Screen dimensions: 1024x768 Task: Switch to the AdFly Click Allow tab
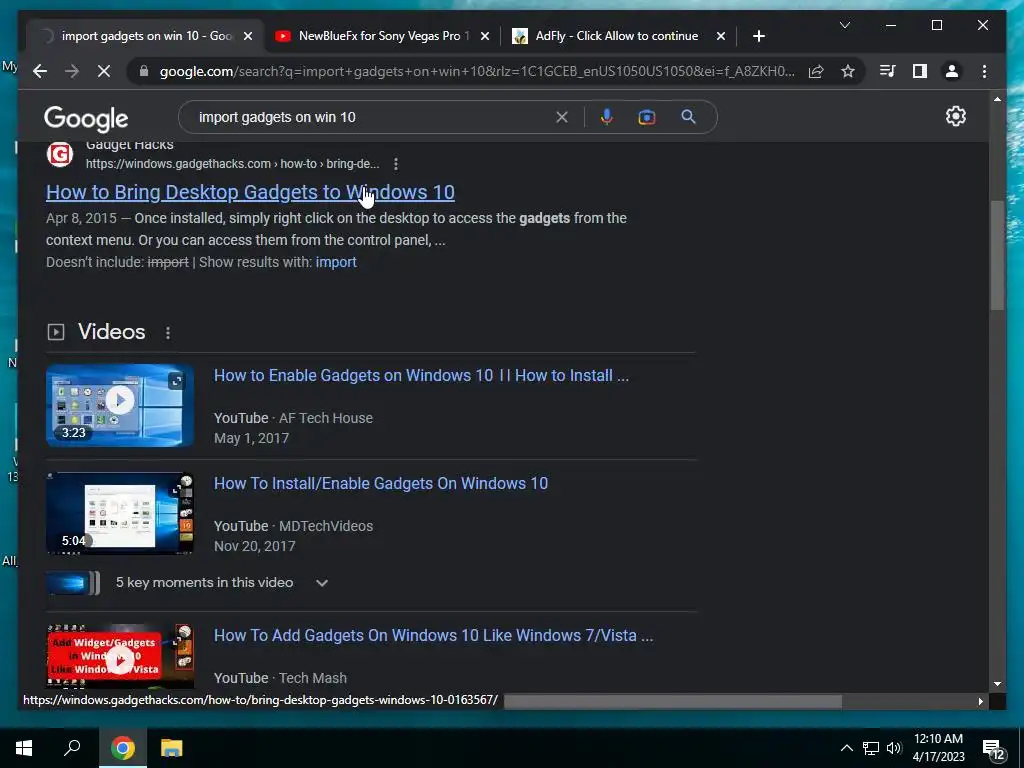pos(617,36)
